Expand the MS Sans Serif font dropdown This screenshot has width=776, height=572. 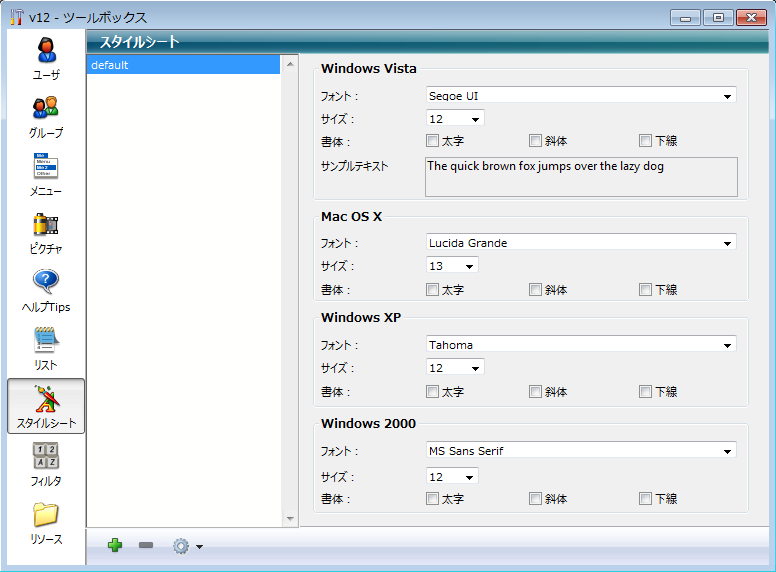(x=581, y=451)
